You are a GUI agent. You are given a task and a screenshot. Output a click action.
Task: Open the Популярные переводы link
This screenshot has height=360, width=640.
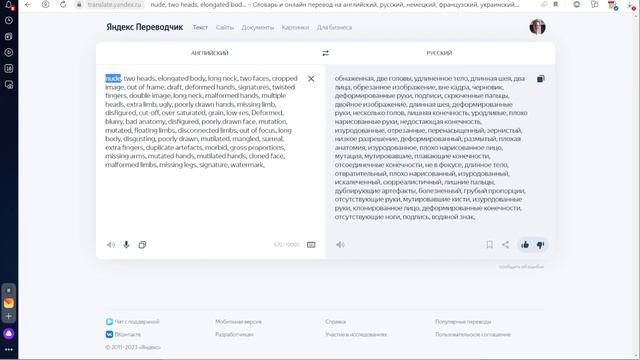pyautogui.click(x=463, y=322)
